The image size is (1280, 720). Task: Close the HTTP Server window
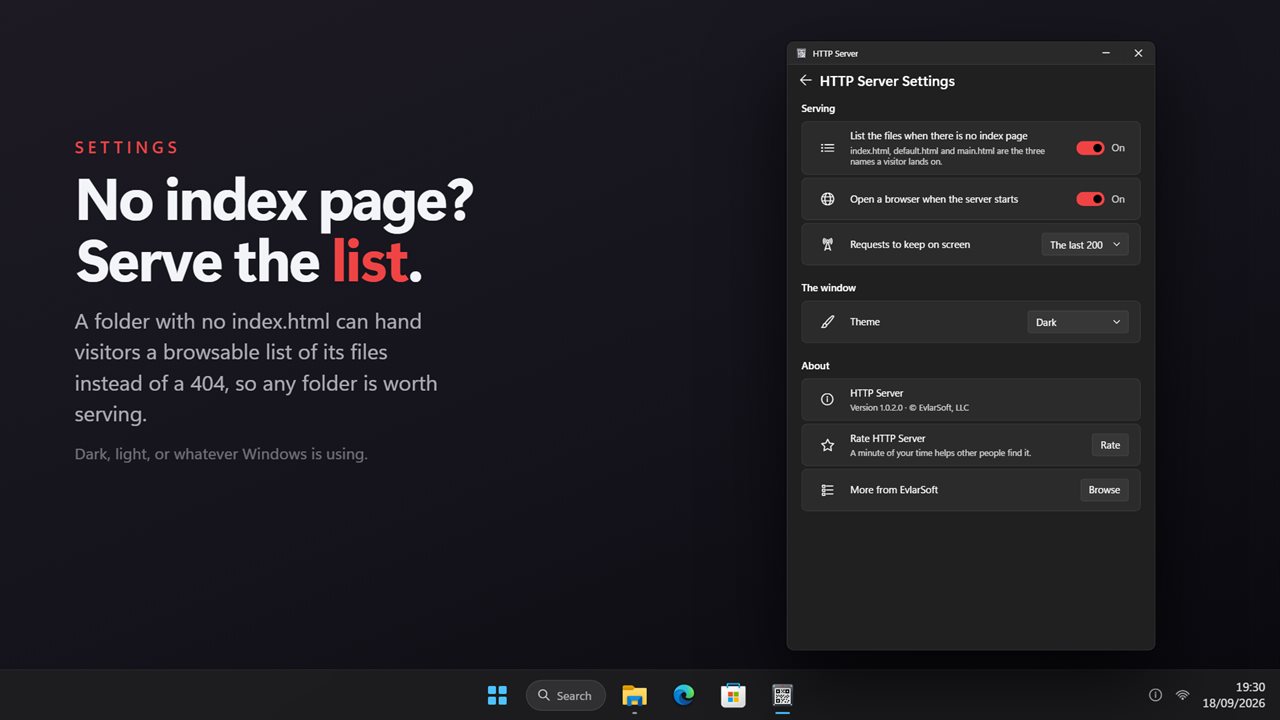1138,53
